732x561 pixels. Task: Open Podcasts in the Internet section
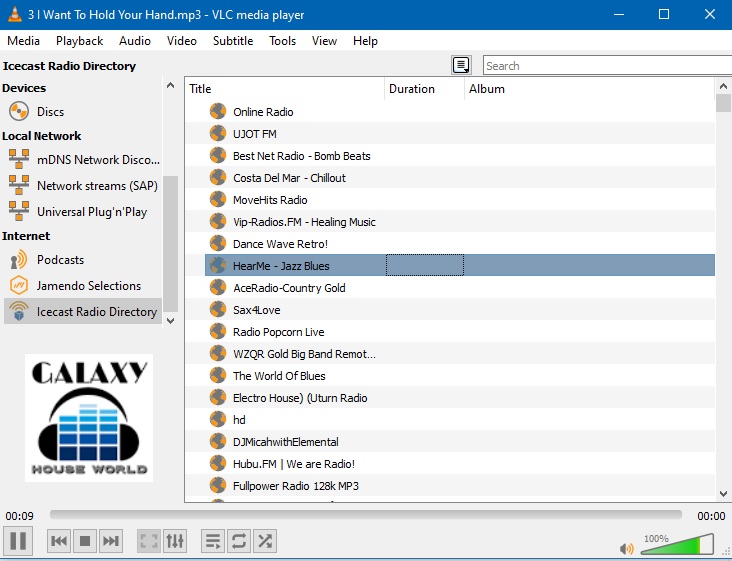60,260
